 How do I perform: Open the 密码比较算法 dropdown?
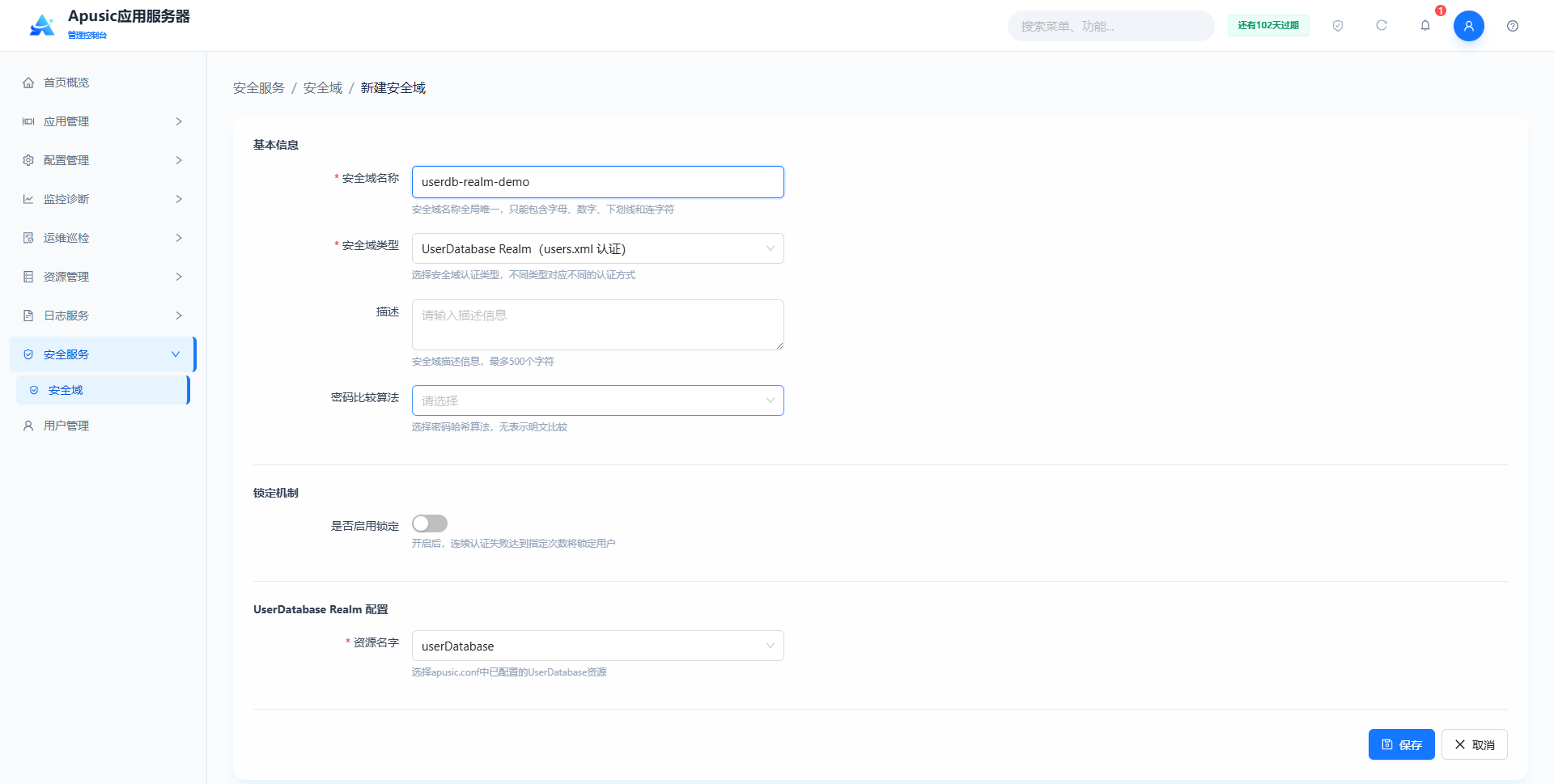(x=598, y=400)
